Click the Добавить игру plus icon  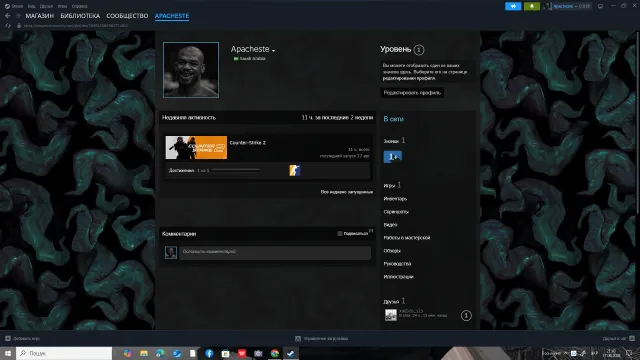(x=8, y=338)
